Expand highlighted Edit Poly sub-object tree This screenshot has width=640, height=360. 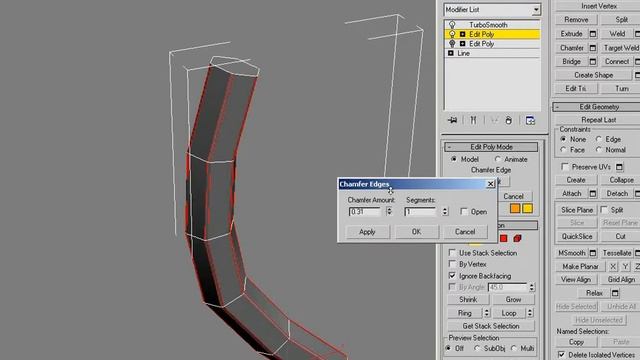[x=462, y=34]
